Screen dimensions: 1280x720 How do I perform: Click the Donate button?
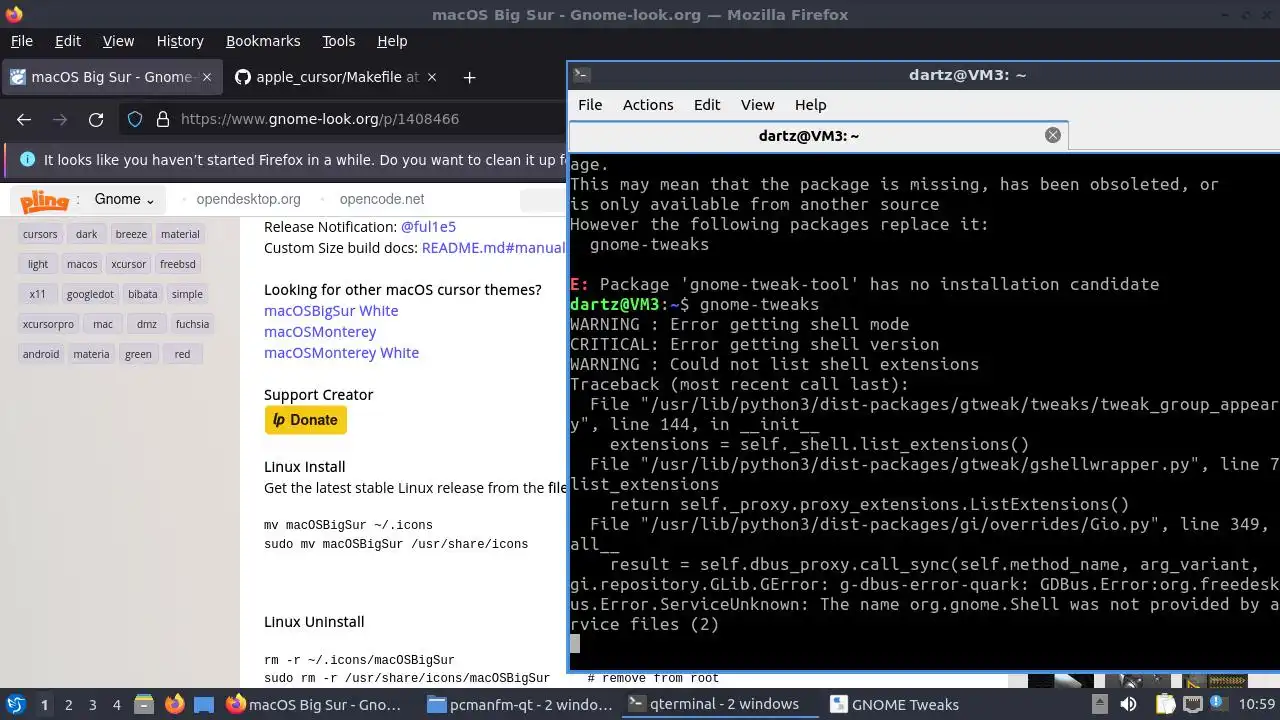pos(305,420)
